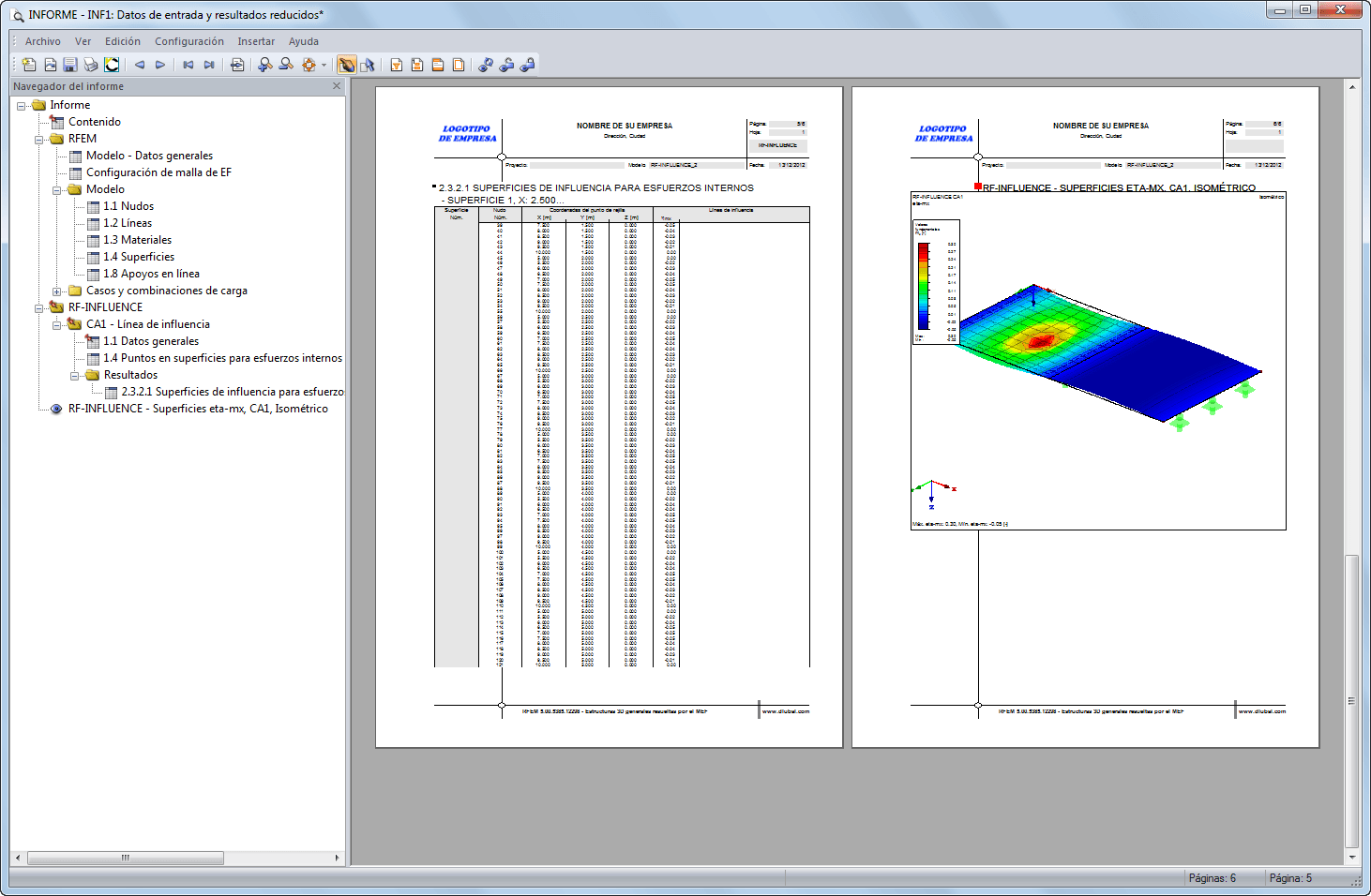This screenshot has height=896, width=1371.
Task: Open the Archivo menu
Action: [x=43, y=41]
